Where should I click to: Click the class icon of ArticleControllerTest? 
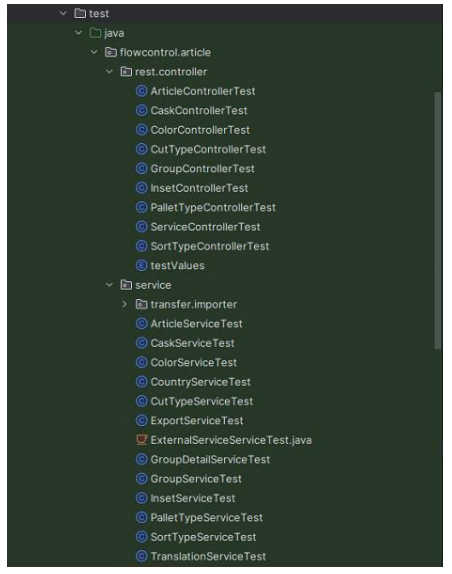point(142,91)
